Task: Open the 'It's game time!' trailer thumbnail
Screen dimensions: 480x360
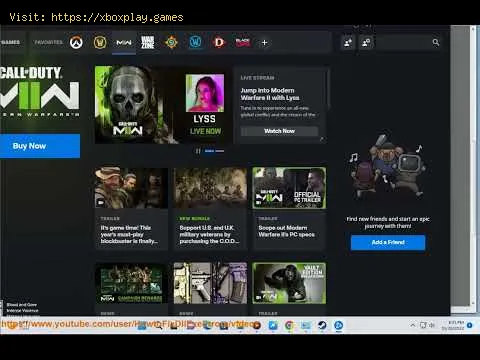Action: click(131, 188)
